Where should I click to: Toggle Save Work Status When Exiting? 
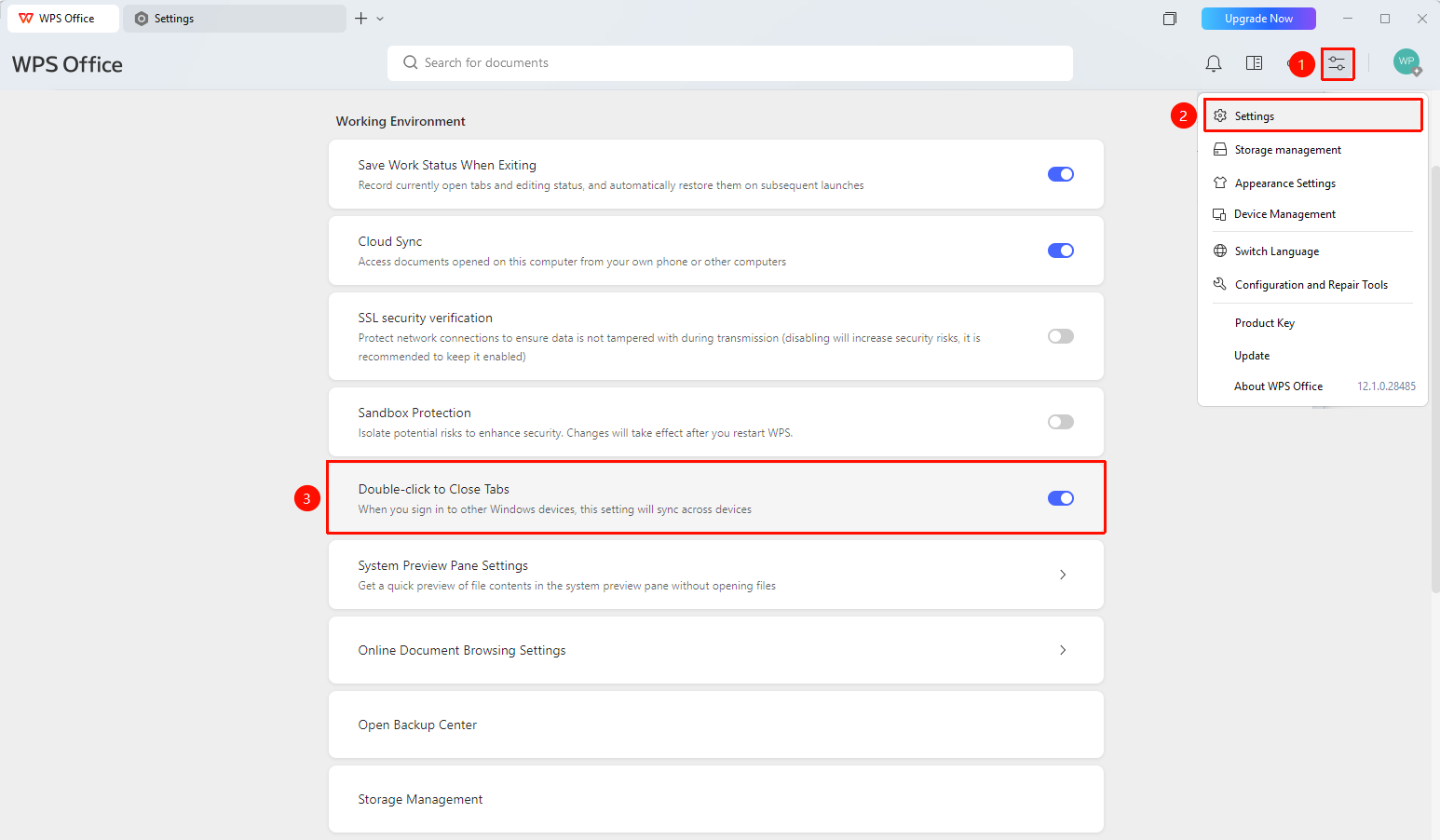1061,174
